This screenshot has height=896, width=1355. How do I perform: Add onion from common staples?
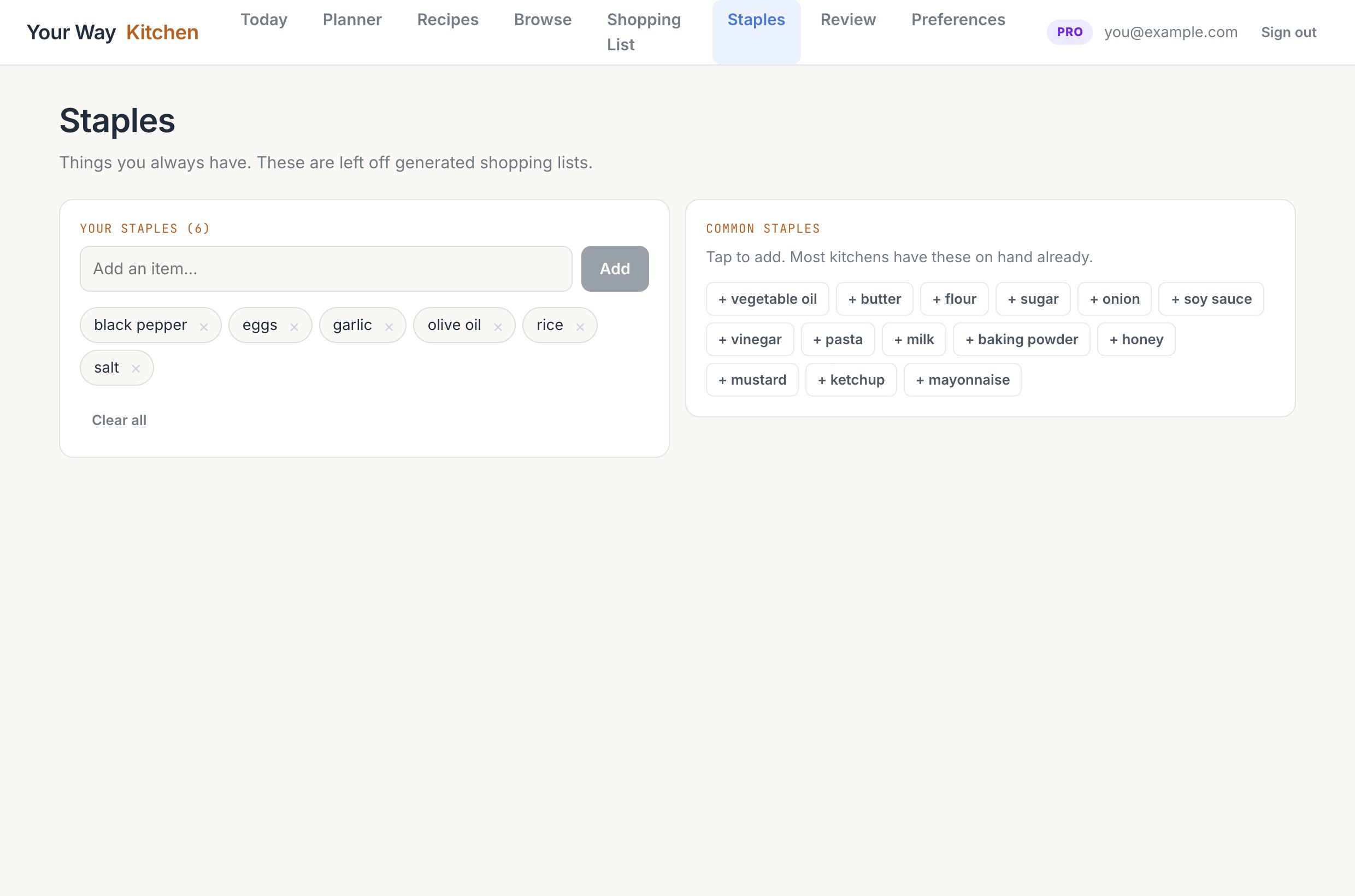pyautogui.click(x=1115, y=299)
